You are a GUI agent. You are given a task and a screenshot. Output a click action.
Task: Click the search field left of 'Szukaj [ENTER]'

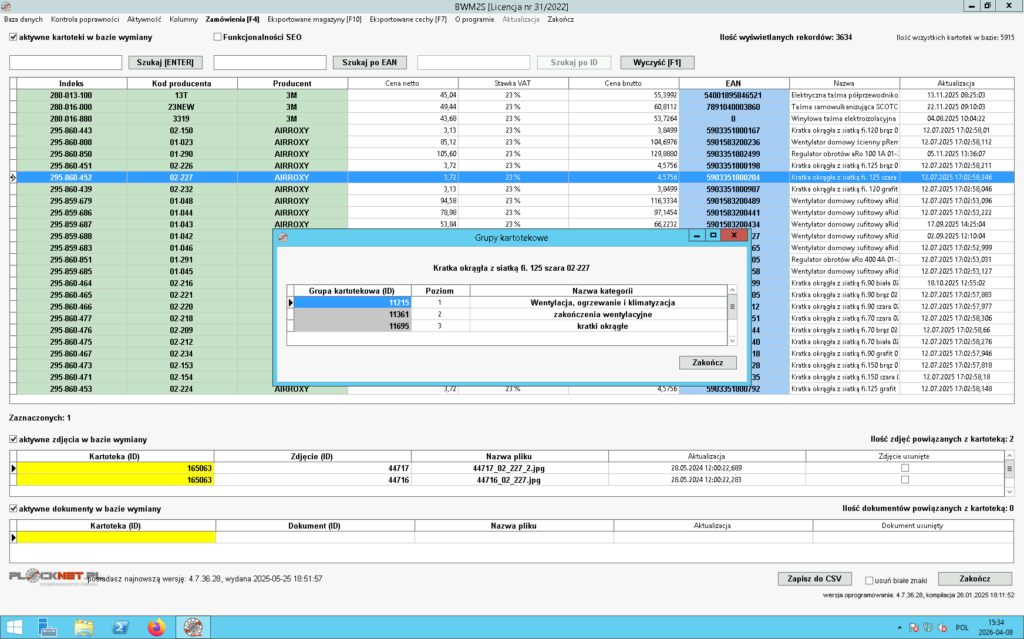[x=66, y=62]
